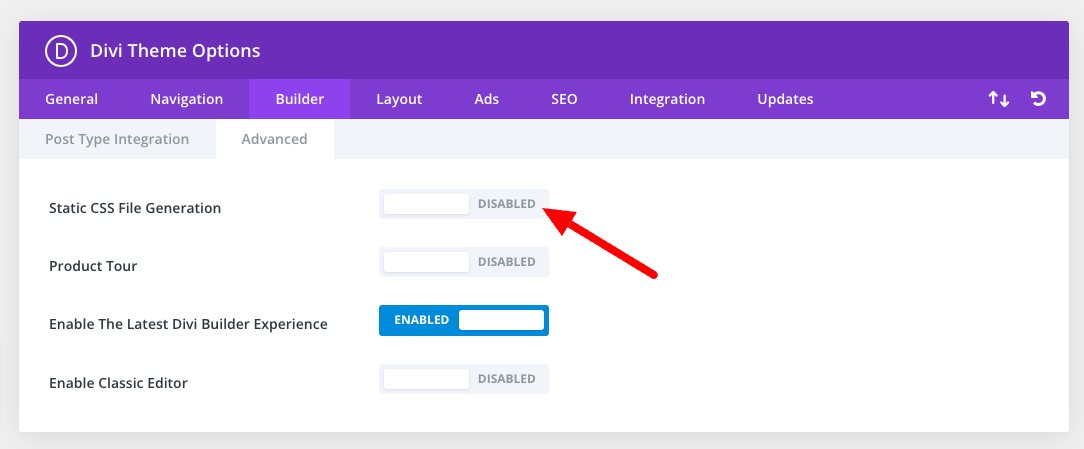This screenshot has height=449, width=1084.
Task: Click the Divi Theme Options title
Action: pos(175,51)
